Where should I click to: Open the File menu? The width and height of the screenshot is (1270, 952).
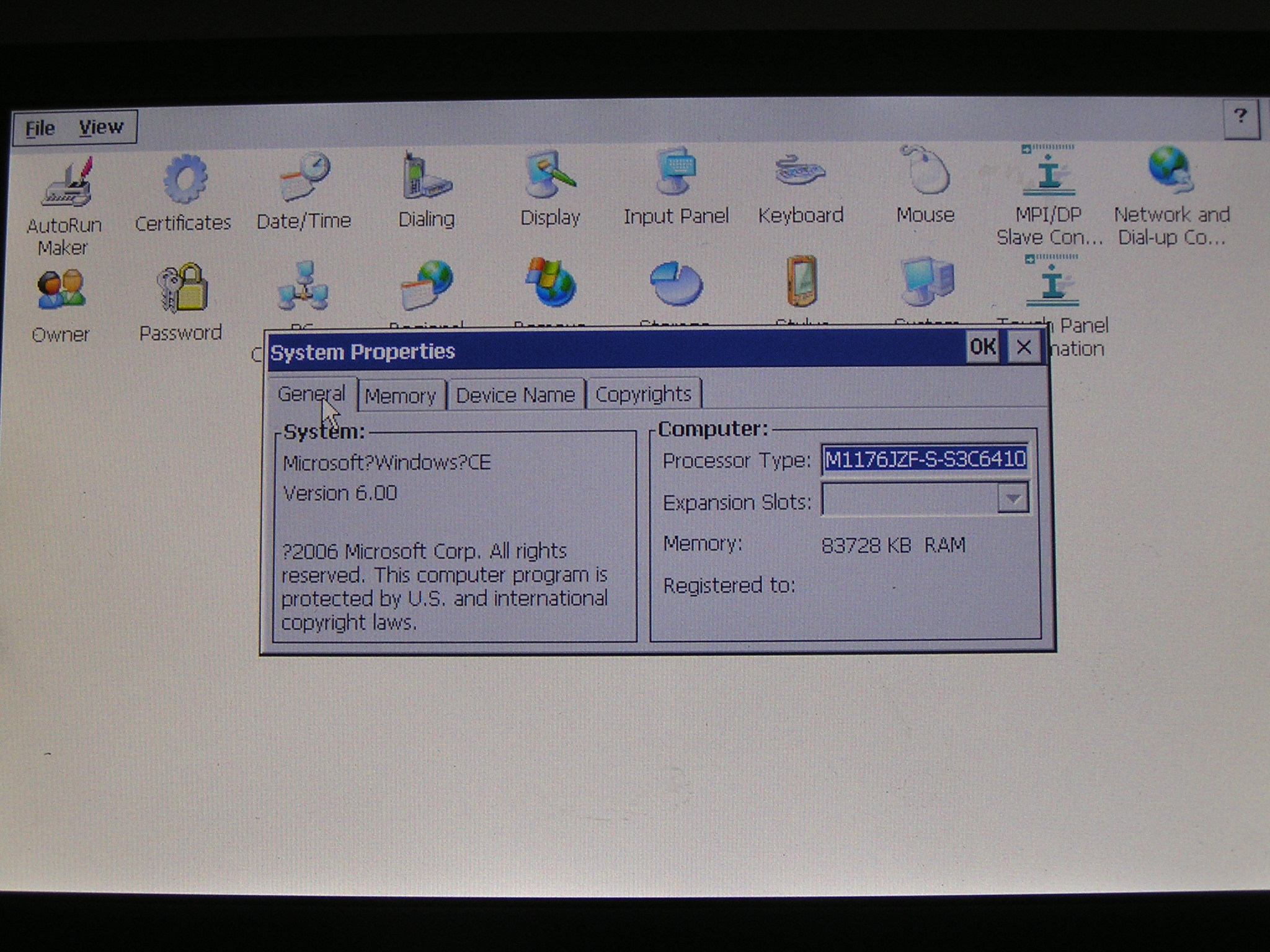coord(40,128)
